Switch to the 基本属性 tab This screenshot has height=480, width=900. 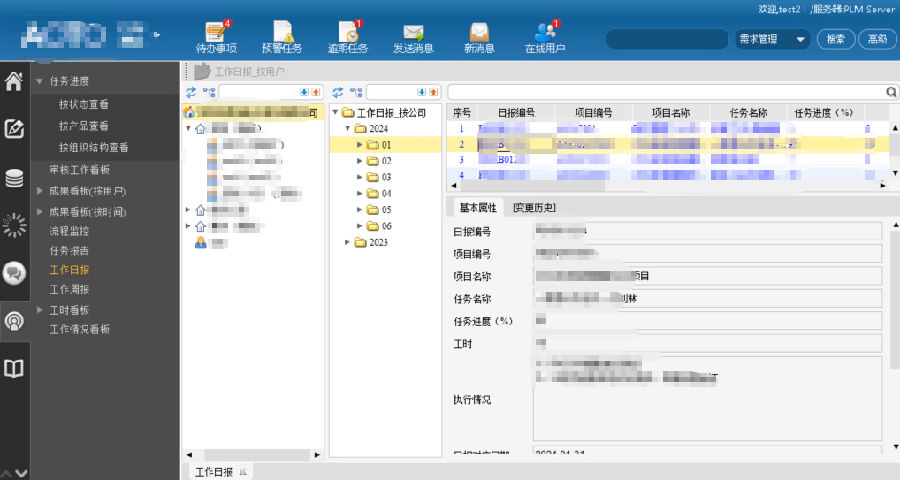[x=478, y=207]
